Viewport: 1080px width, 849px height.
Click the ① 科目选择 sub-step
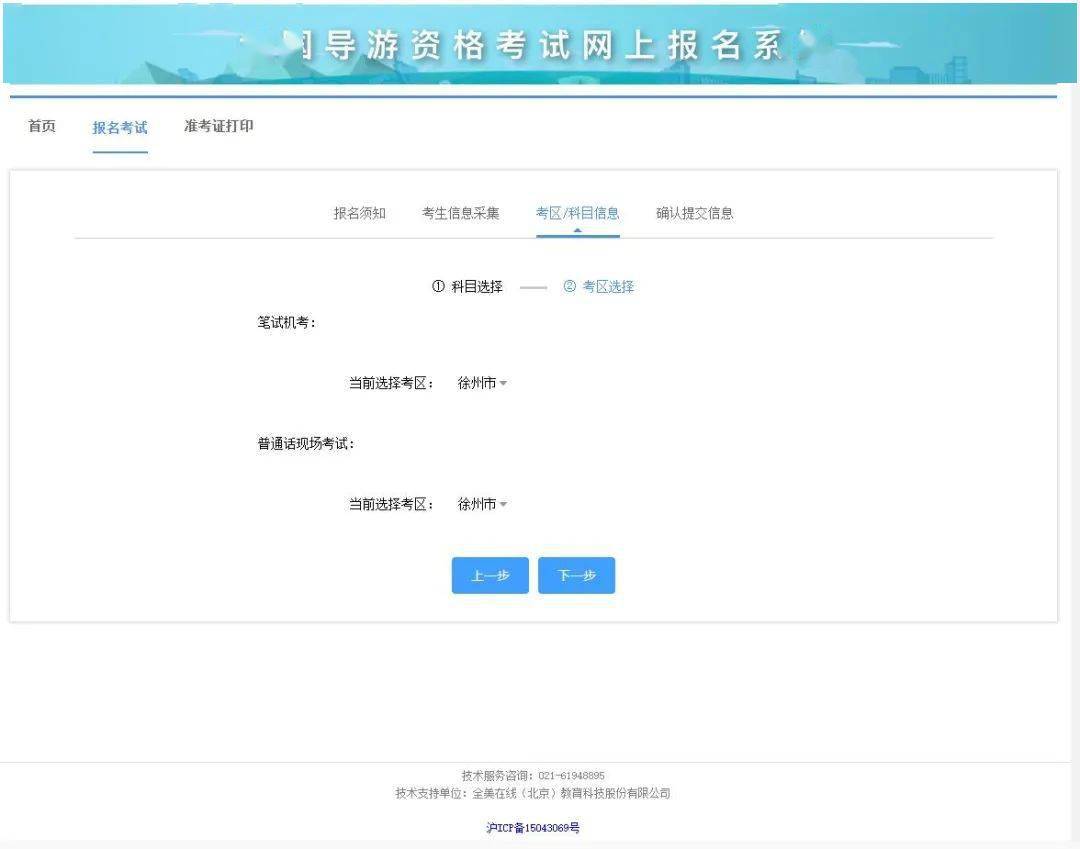coord(467,286)
